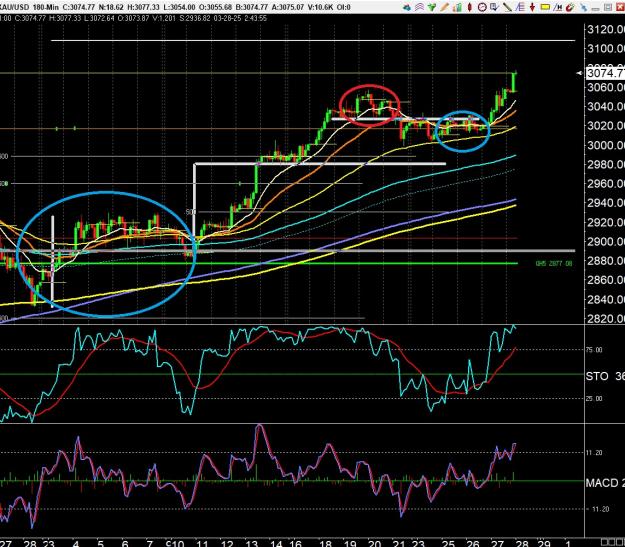
Task: Click the green funnel toolbar icon
Action: click(432, 7)
